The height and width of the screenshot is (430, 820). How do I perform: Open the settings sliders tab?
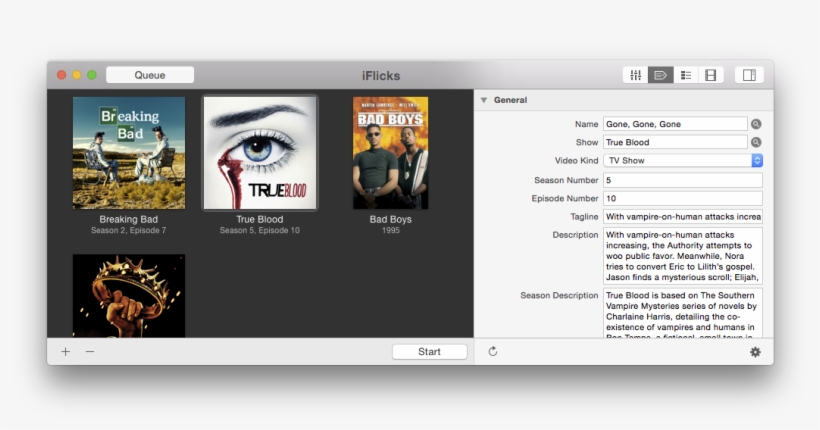click(x=635, y=75)
